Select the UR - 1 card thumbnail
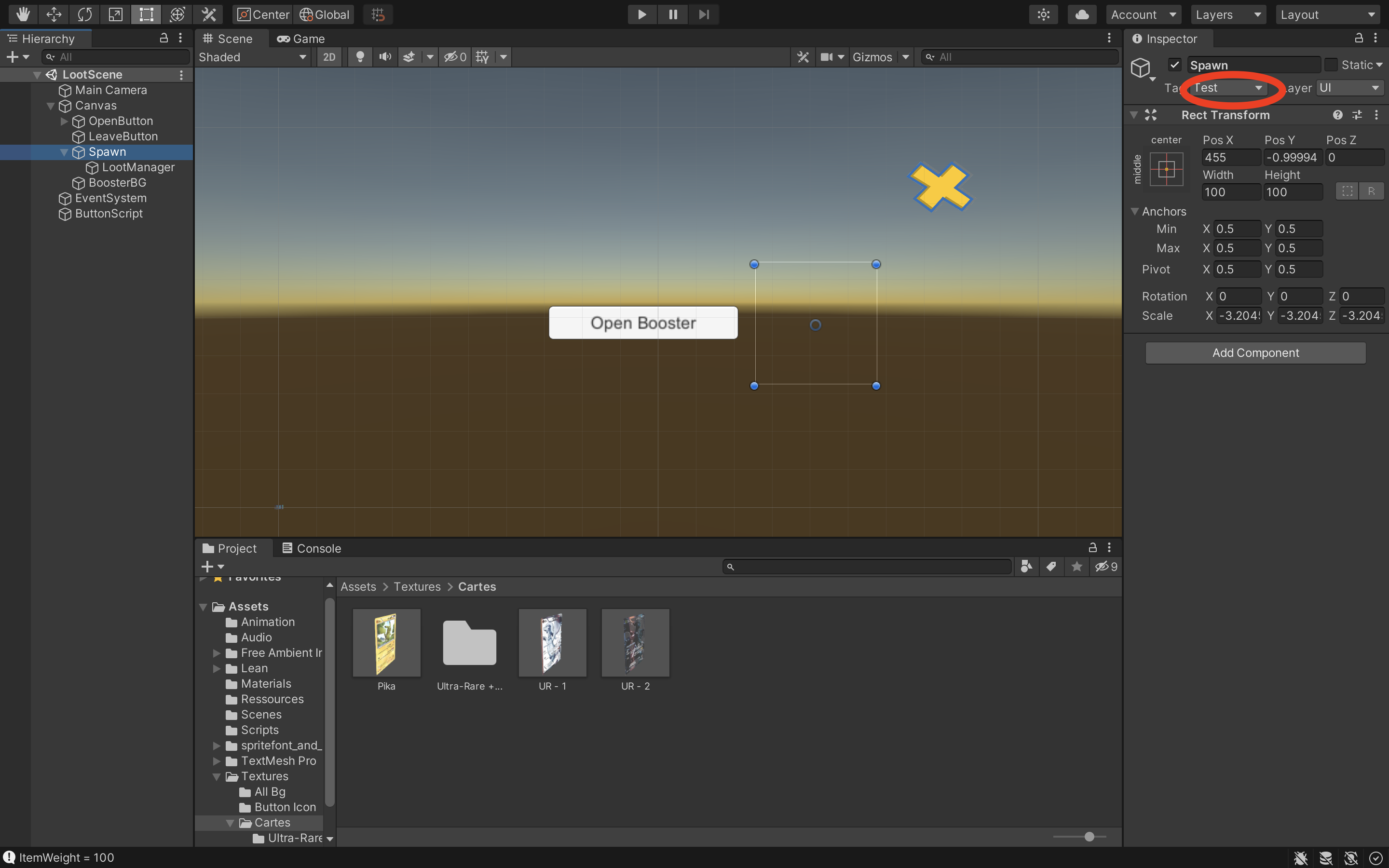1389x868 pixels. [552, 643]
